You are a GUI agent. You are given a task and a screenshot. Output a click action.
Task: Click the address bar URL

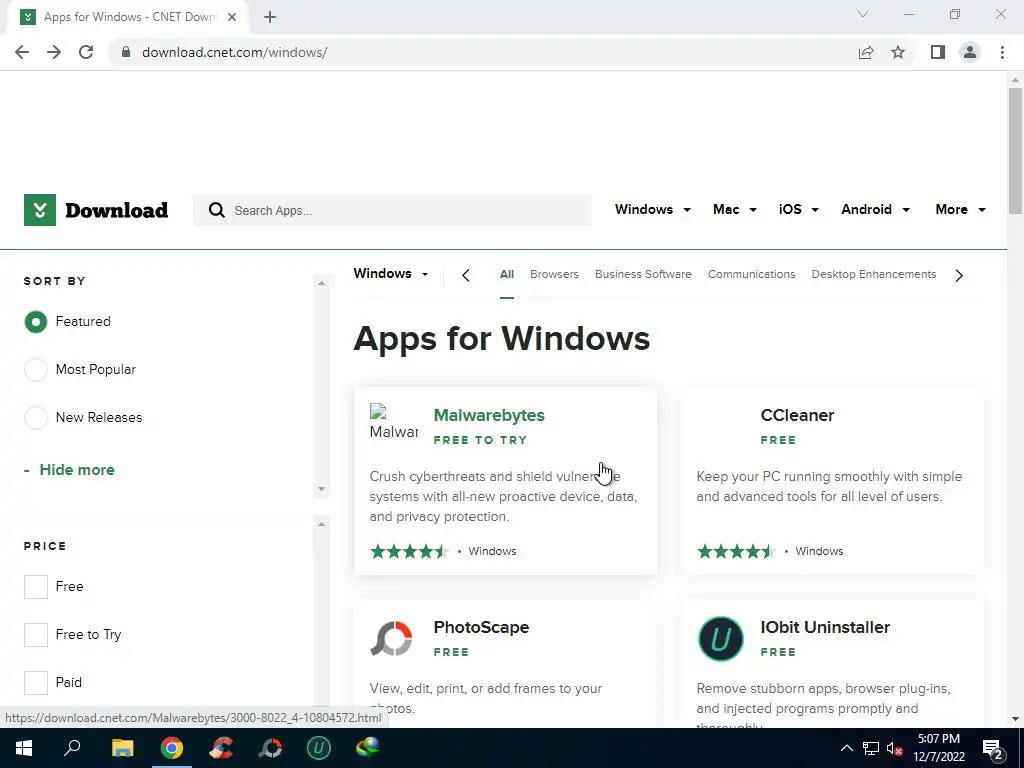pyautogui.click(x=234, y=52)
